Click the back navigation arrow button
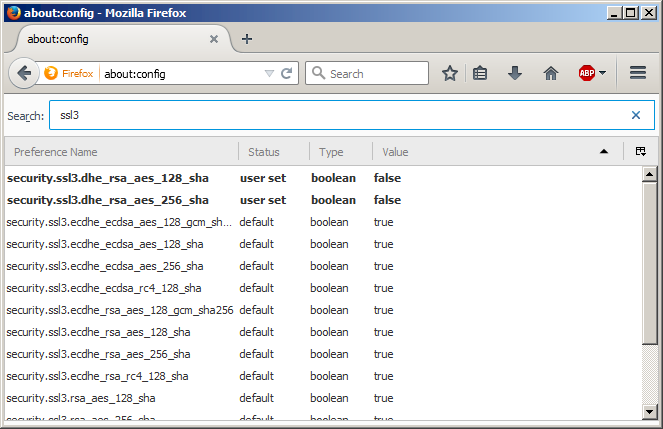Viewport: 663px width, 429px height. pos(23,74)
